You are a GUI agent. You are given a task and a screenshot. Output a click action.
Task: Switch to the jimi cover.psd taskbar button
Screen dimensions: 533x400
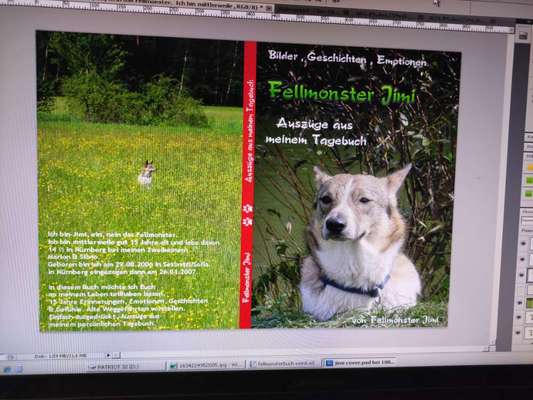[x=359, y=363]
